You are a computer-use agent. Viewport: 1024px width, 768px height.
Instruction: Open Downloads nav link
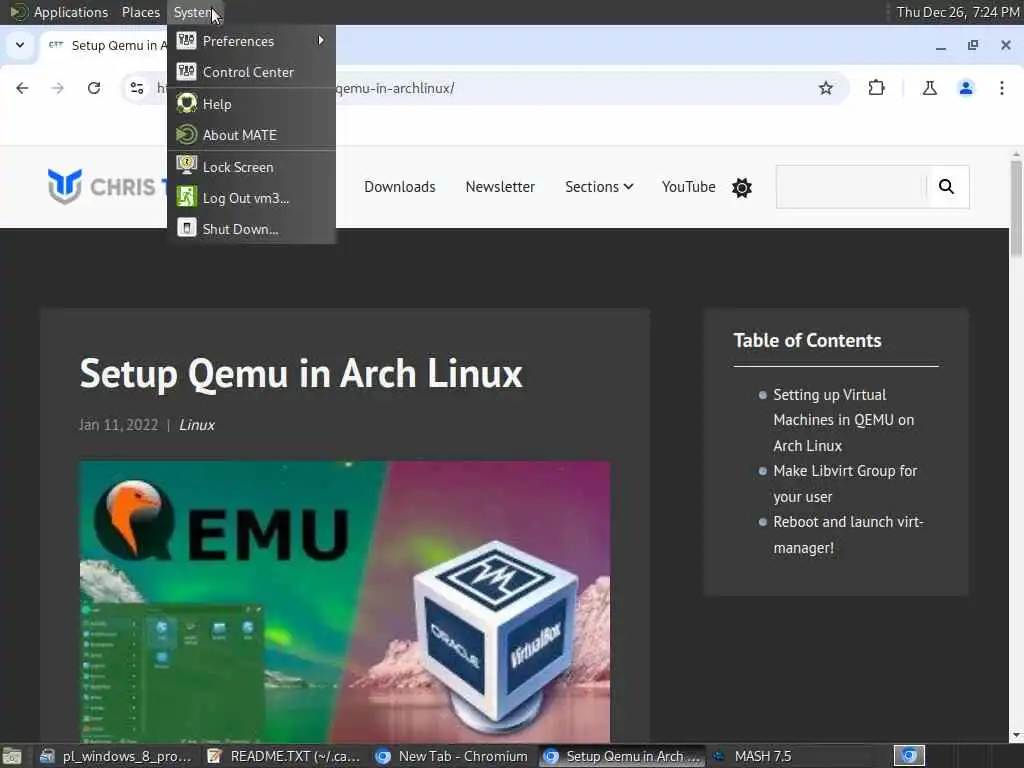[400, 187]
